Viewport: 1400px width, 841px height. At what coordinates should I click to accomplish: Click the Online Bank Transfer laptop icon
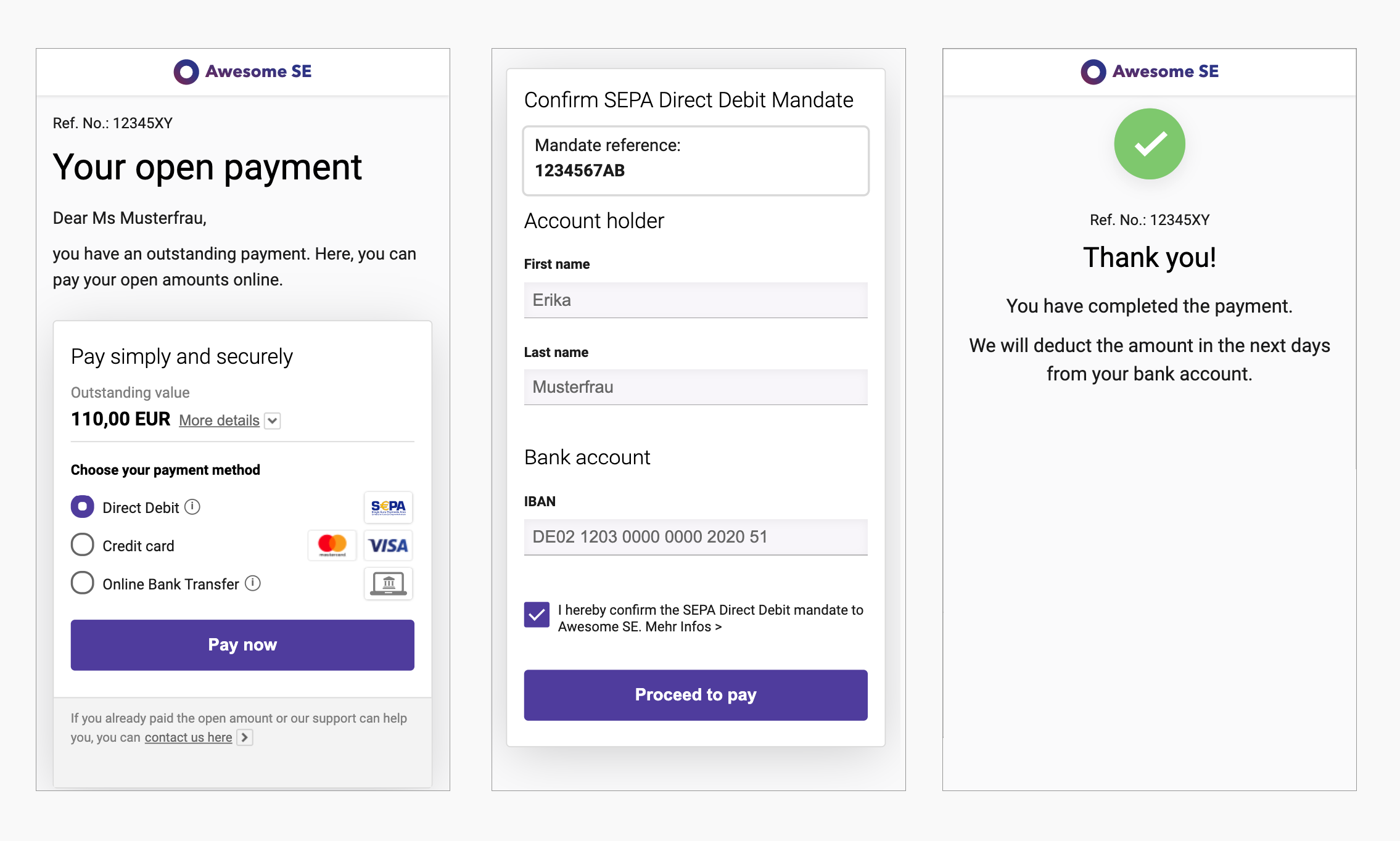pos(388,583)
